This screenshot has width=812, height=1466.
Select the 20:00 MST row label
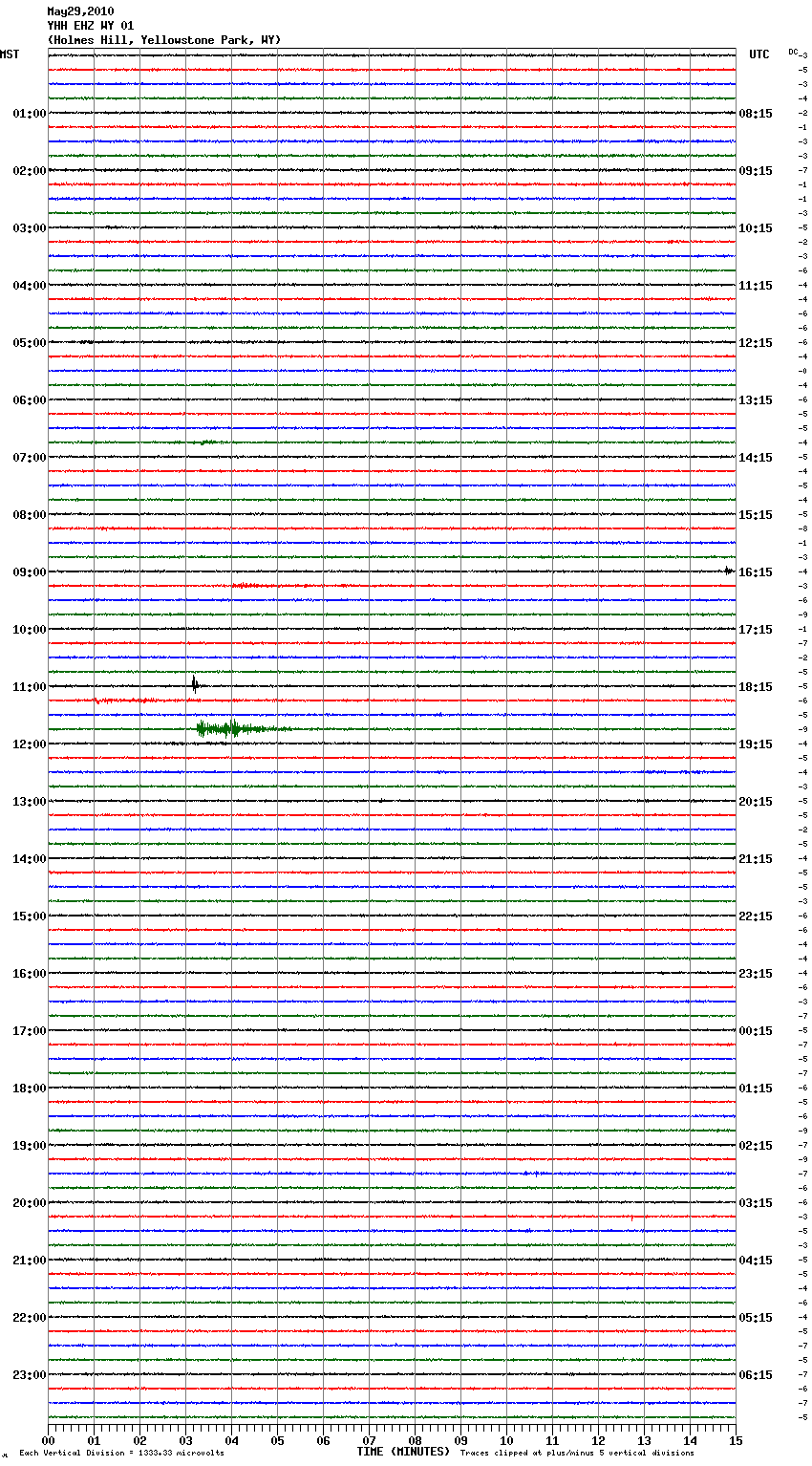(30, 1203)
